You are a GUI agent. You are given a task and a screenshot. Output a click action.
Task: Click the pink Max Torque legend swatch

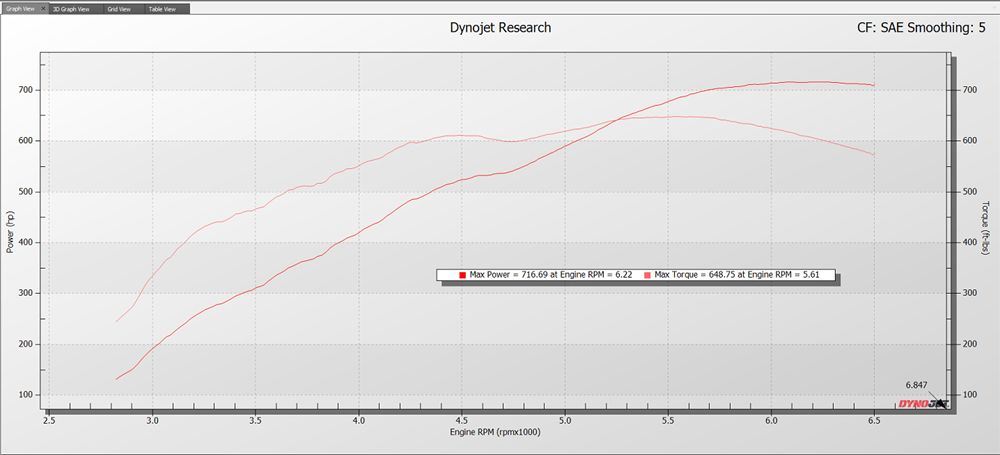(x=648, y=275)
